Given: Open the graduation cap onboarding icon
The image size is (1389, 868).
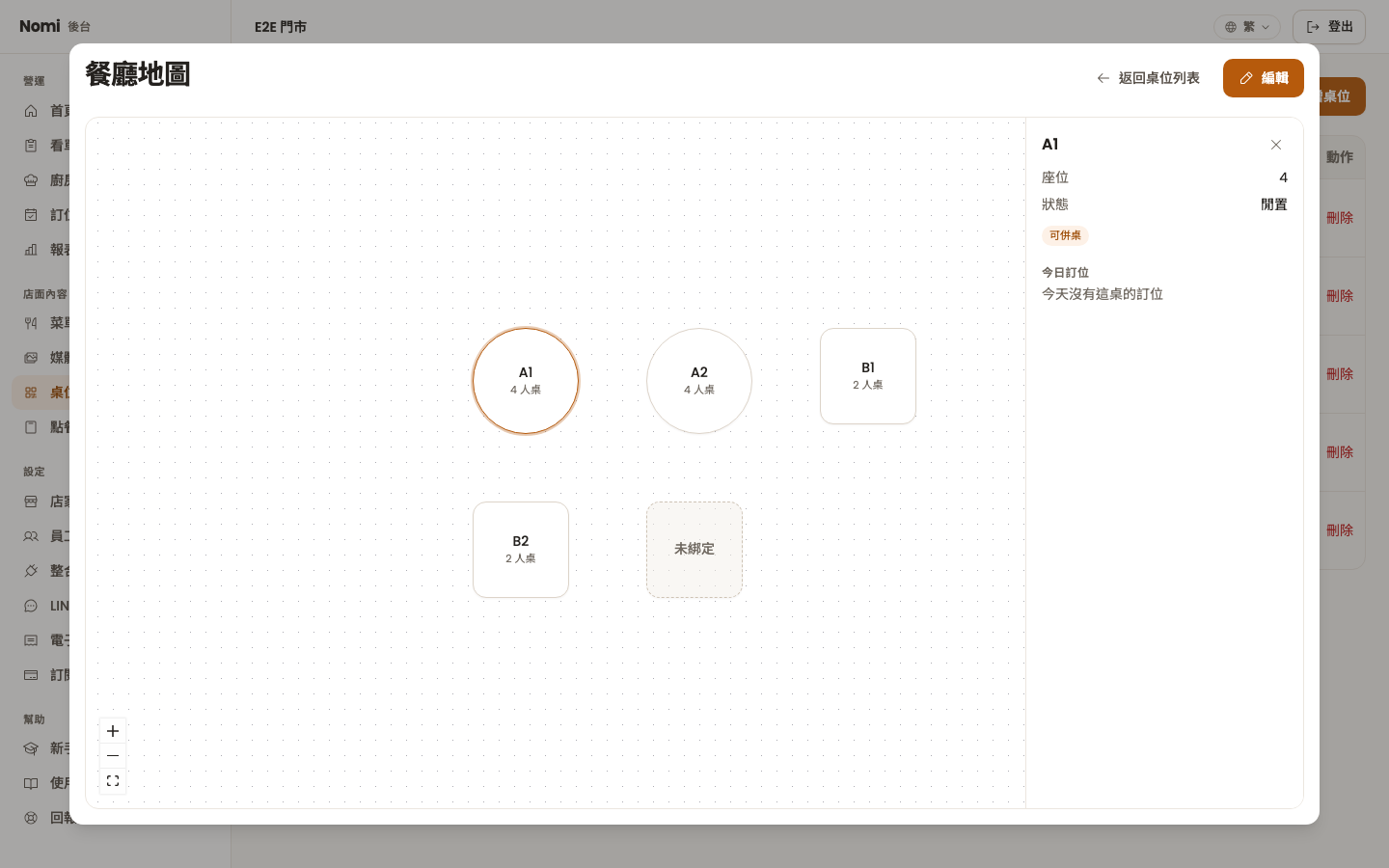Looking at the screenshot, I should click(31, 748).
